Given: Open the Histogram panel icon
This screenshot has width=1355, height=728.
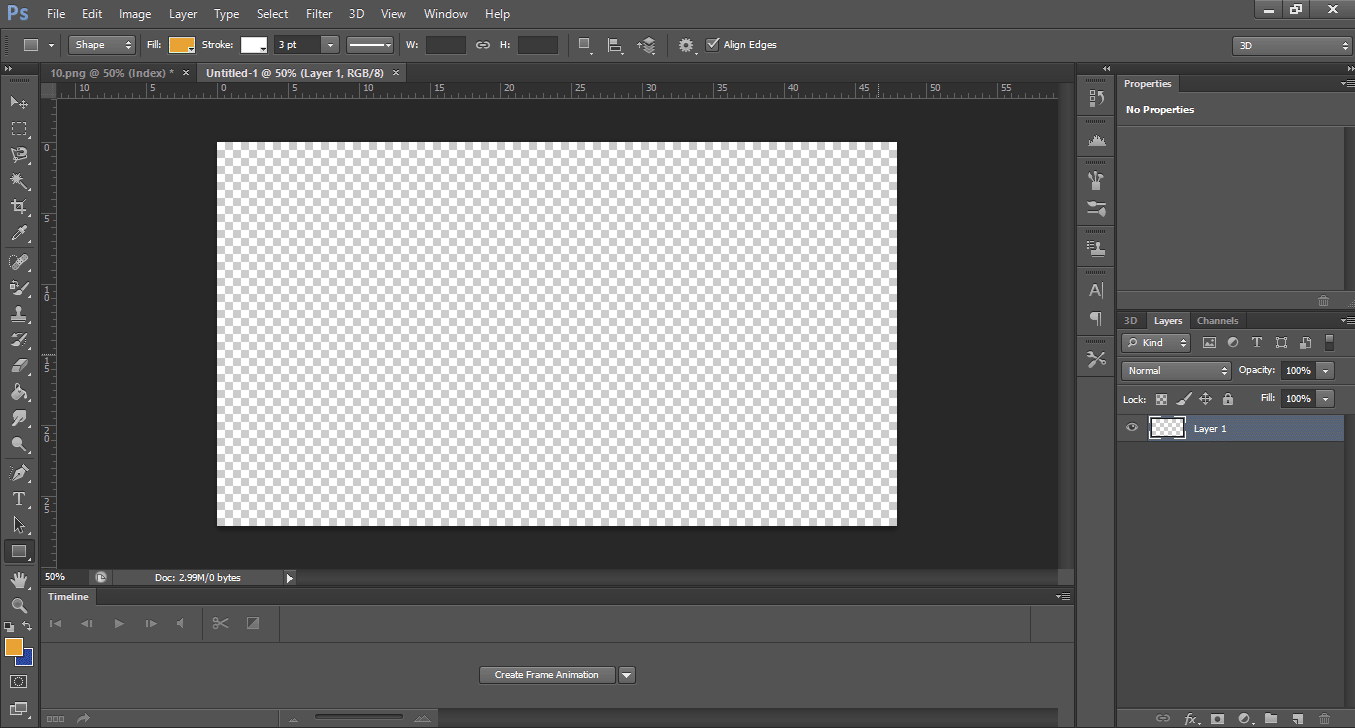Looking at the screenshot, I should (1096, 141).
